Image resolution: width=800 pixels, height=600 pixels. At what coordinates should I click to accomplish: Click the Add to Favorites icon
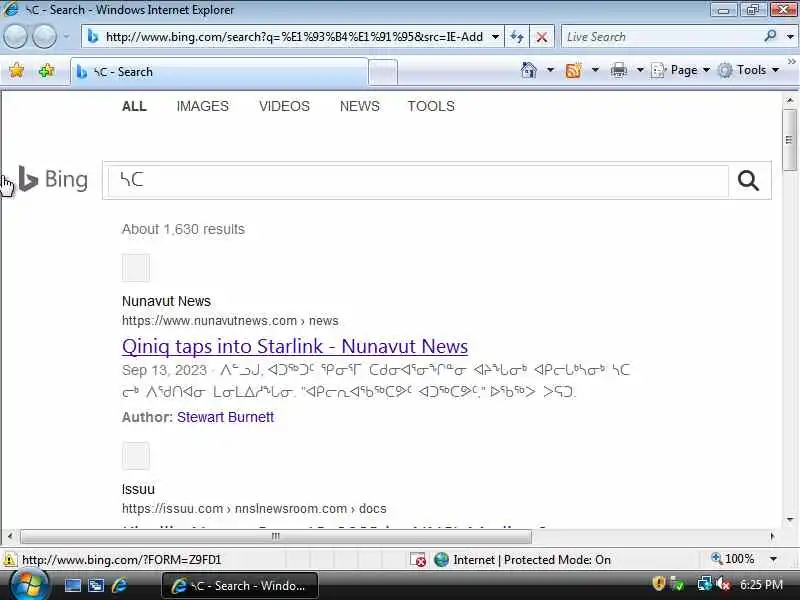tap(46, 70)
